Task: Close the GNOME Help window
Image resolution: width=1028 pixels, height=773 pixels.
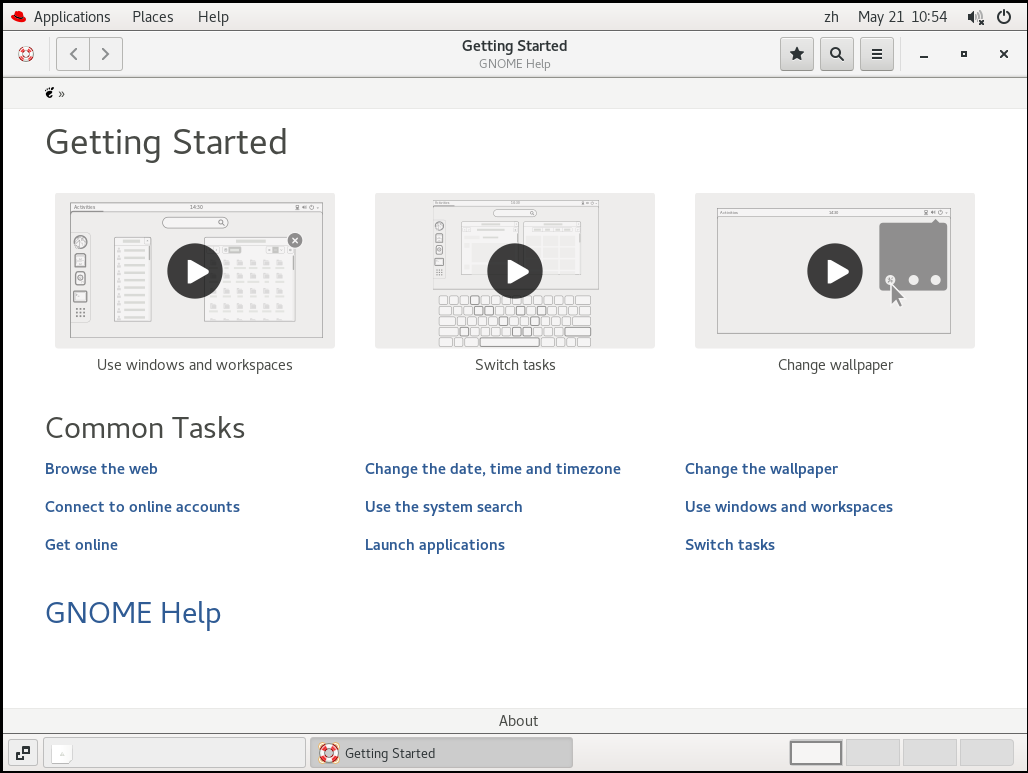Action: click(1004, 54)
